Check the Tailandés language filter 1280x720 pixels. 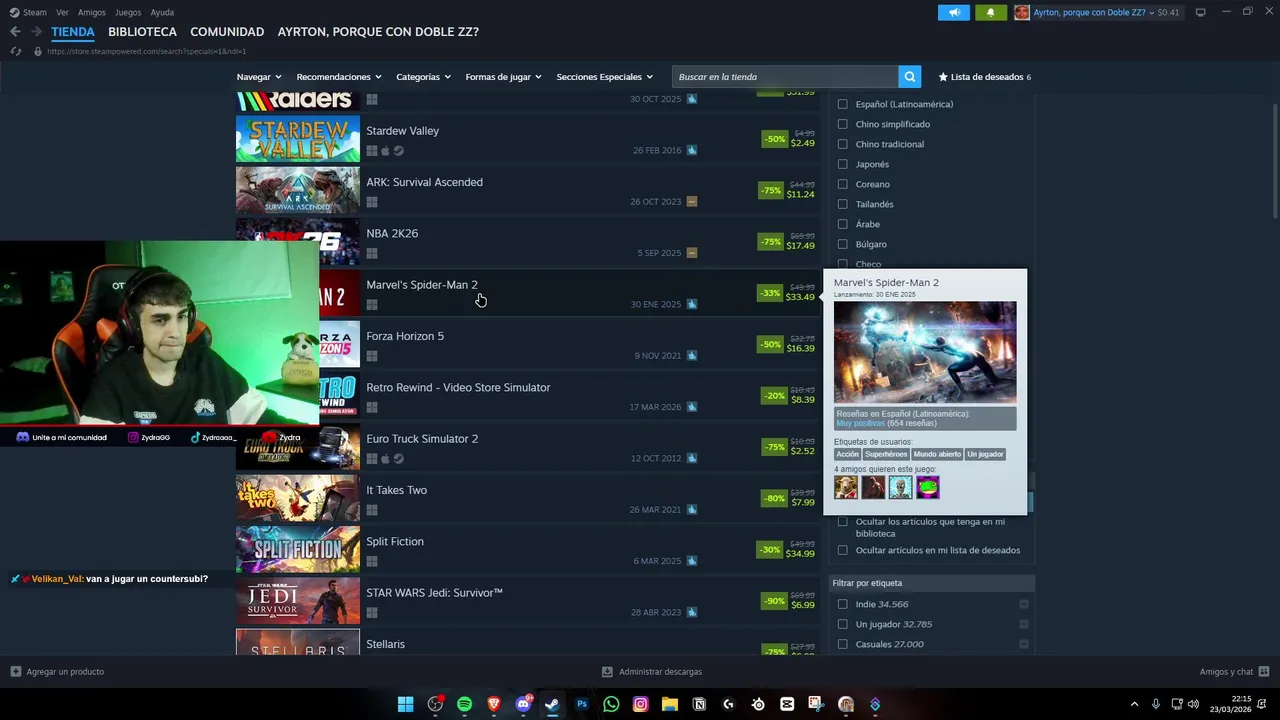[x=842, y=204]
